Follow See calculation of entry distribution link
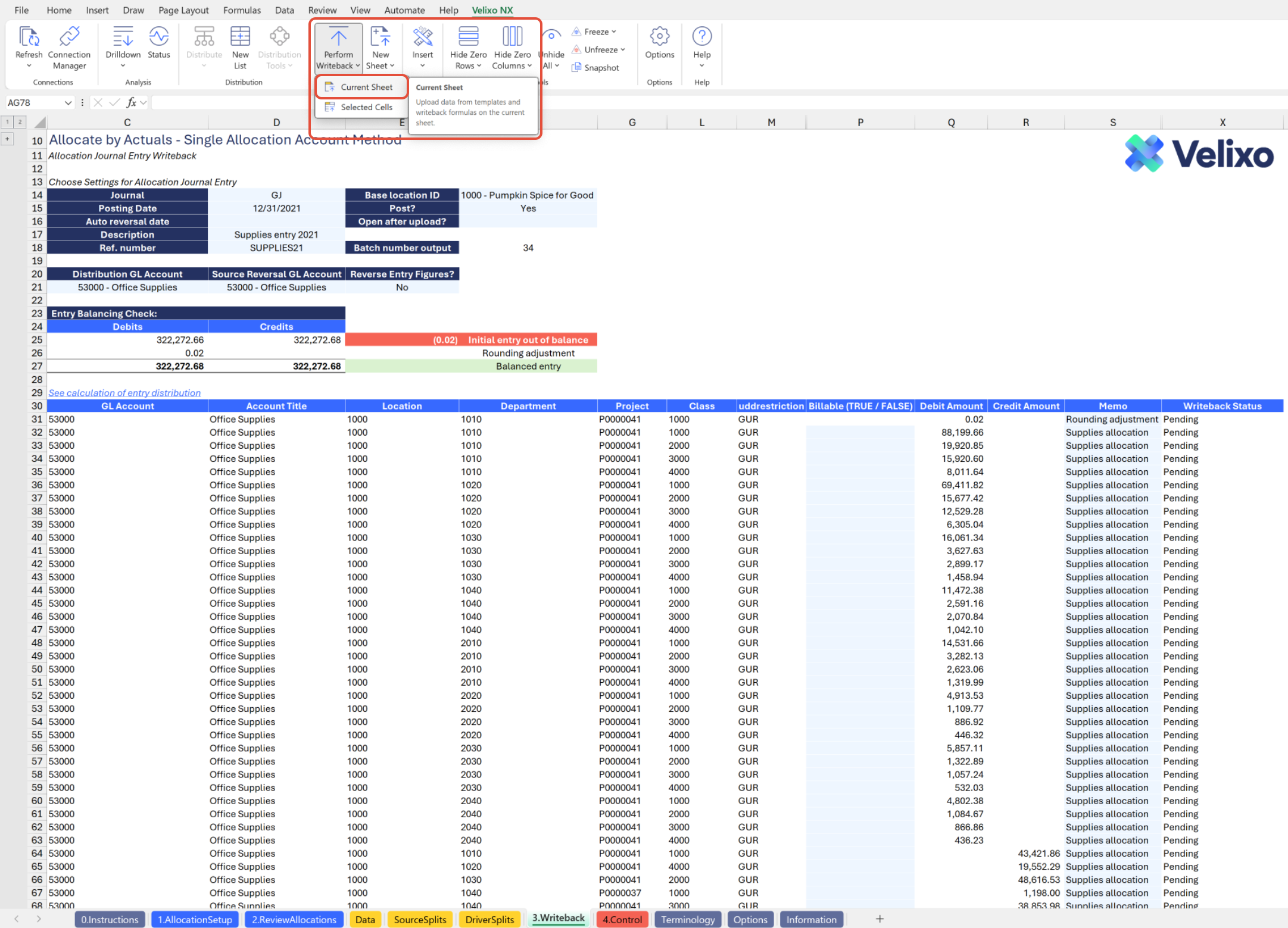This screenshot has height=928, width=1288. pyautogui.click(x=124, y=393)
